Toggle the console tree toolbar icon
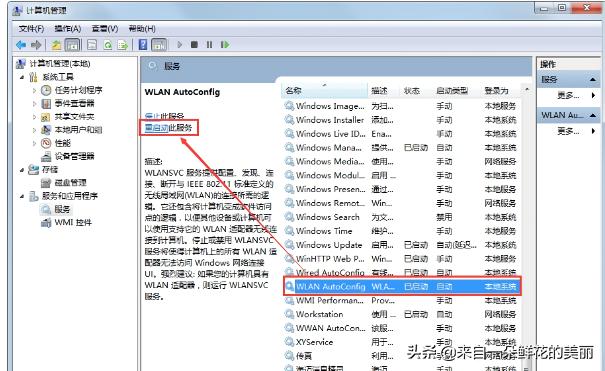The width and height of the screenshot is (605, 371). coord(73,45)
